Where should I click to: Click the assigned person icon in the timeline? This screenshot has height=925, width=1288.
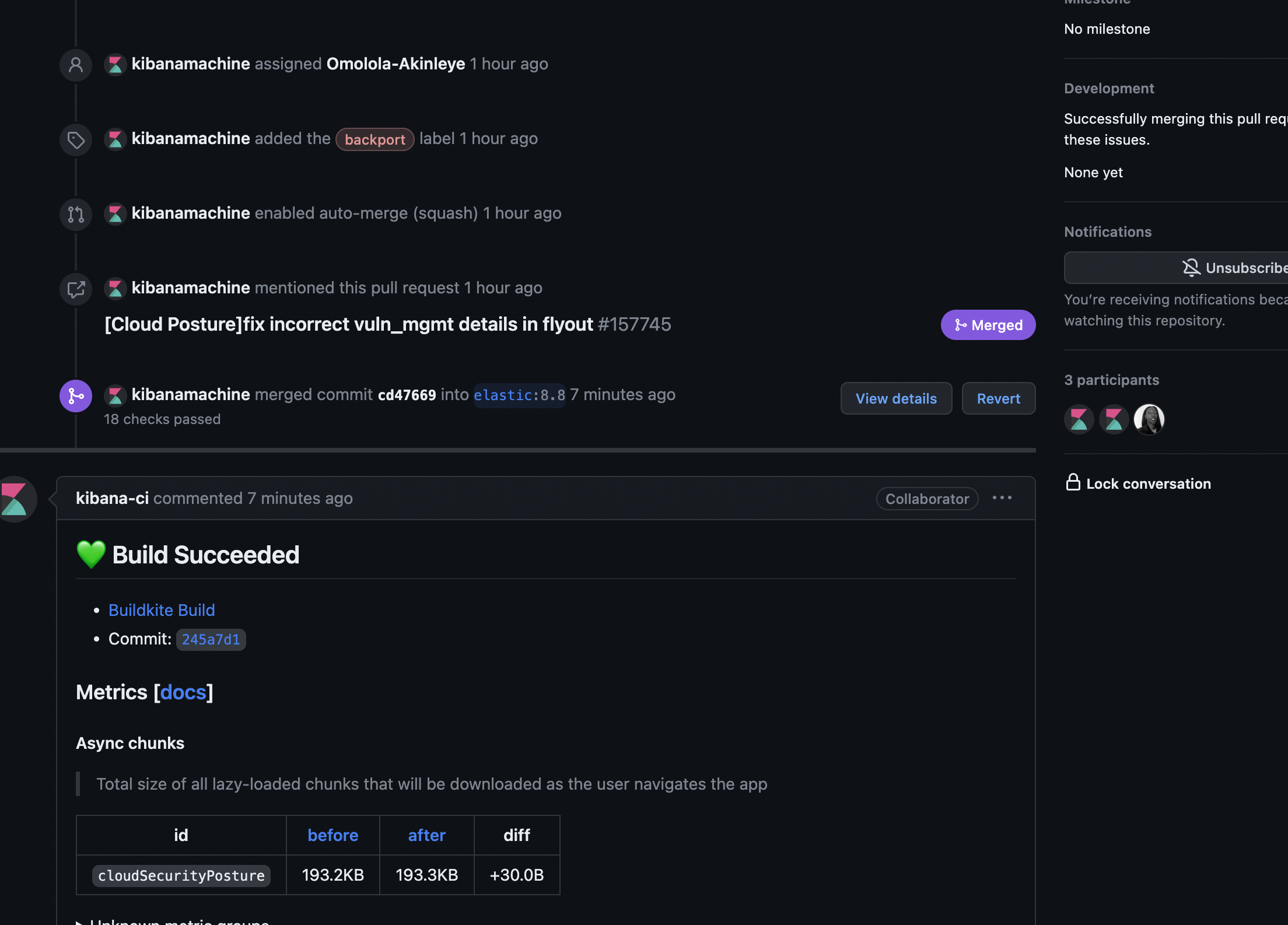(75, 65)
